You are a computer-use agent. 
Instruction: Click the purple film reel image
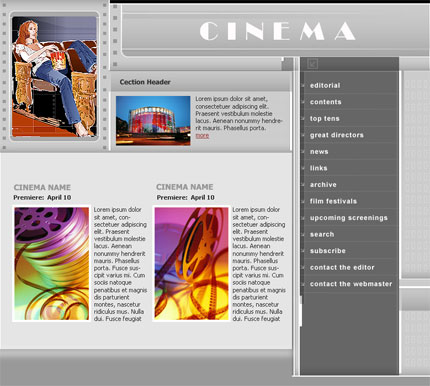(x=52, y=263)
